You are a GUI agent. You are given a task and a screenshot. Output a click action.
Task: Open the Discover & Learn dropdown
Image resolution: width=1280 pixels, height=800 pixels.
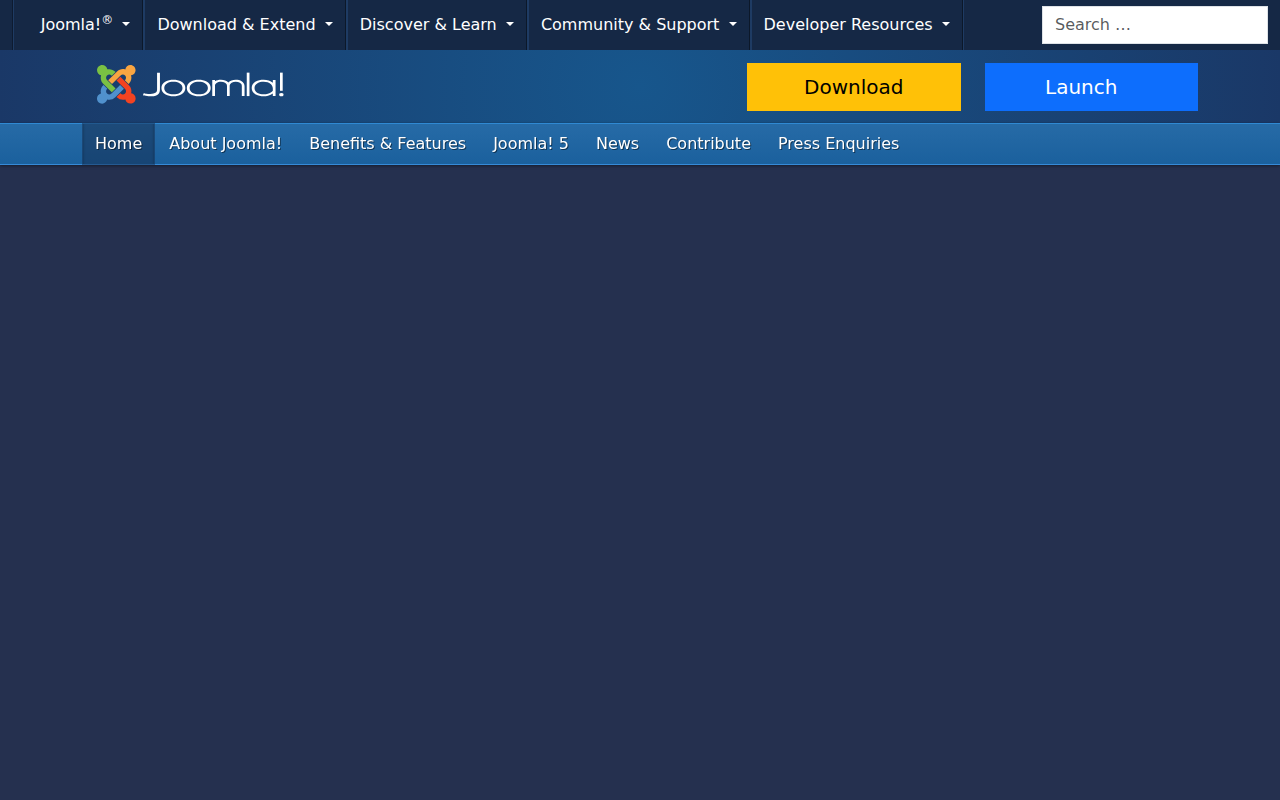tap(437, 24)
